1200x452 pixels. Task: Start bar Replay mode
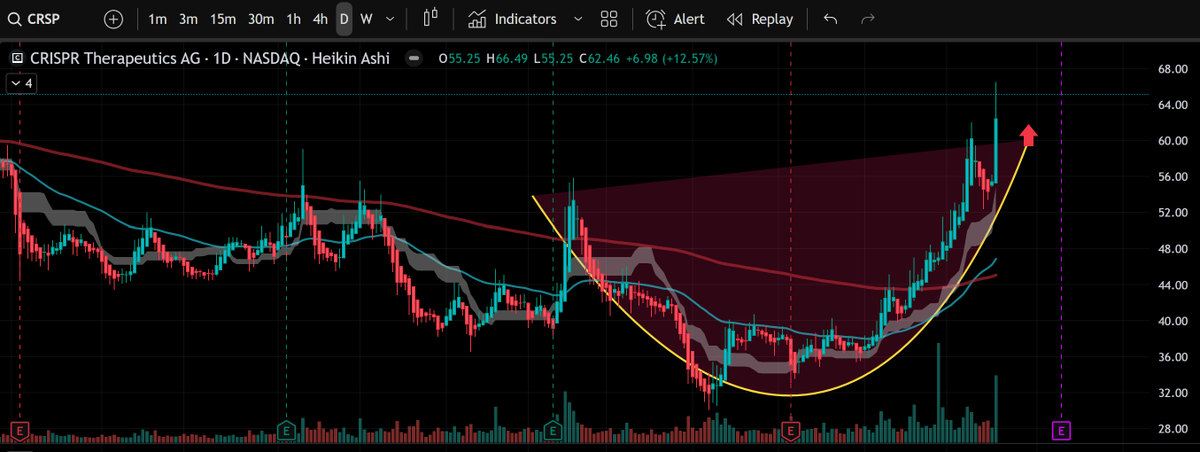760,19
